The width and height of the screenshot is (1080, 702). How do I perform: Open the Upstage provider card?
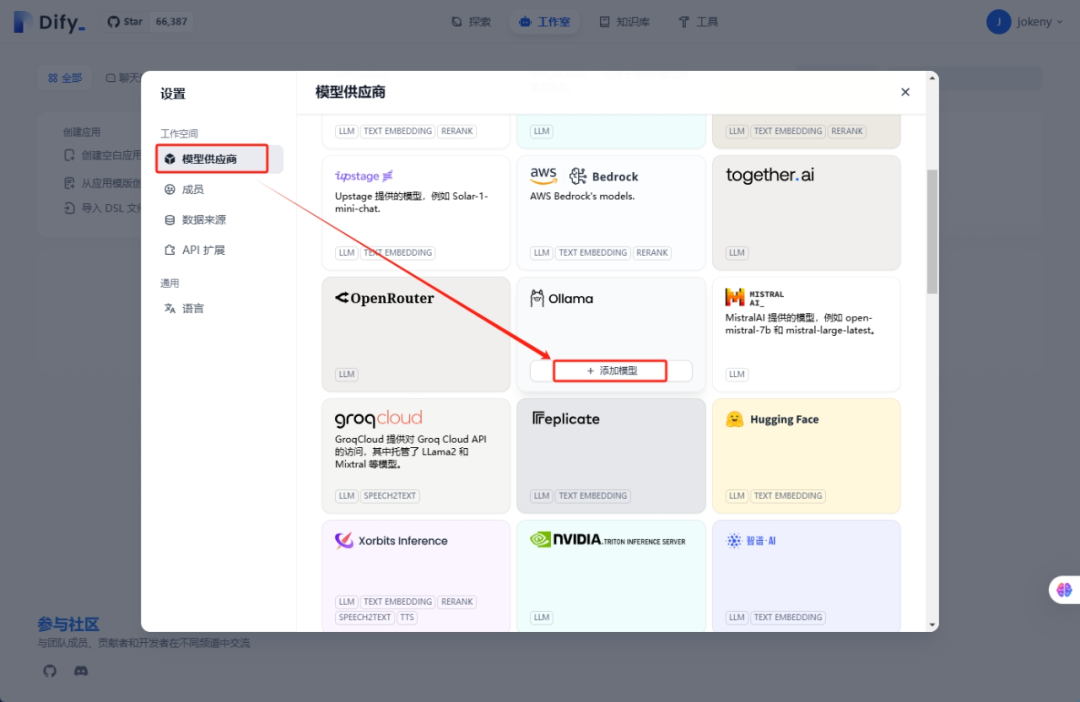point(416,212)
